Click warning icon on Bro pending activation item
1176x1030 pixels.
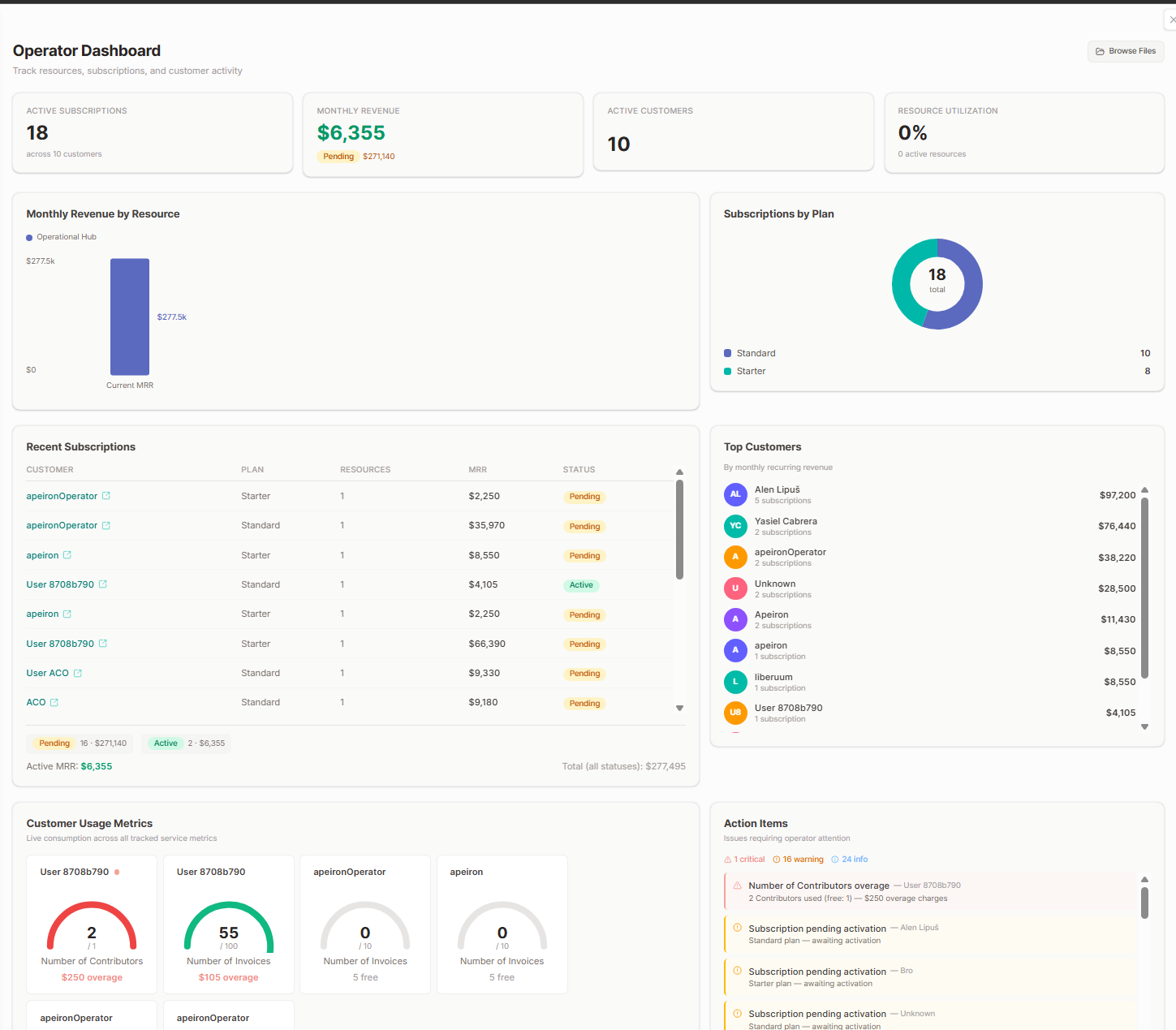click(x=737, y=971)
